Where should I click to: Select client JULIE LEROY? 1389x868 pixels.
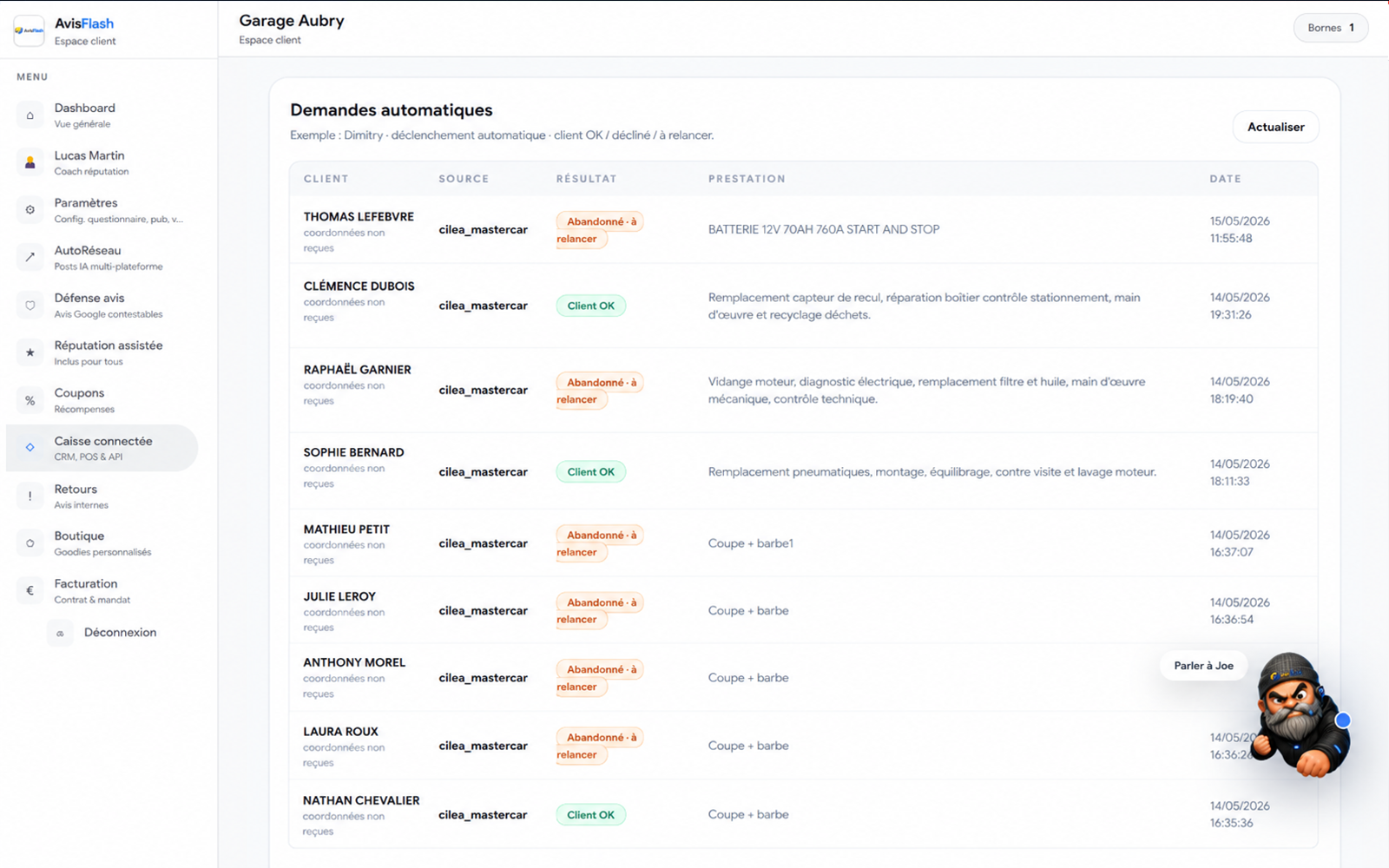339,596
